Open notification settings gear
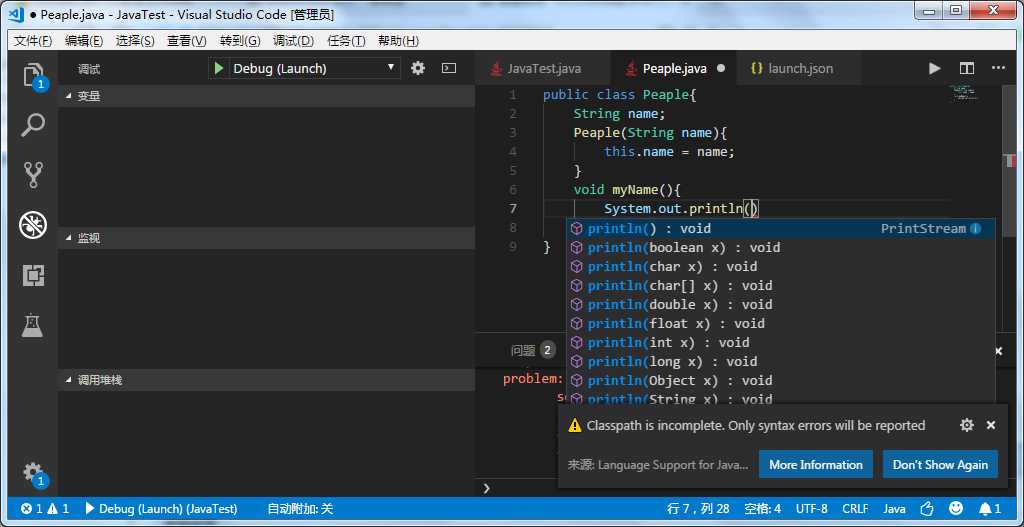Screen dimensions: 1024x527 pyautogui.click(x=967, y=425)
